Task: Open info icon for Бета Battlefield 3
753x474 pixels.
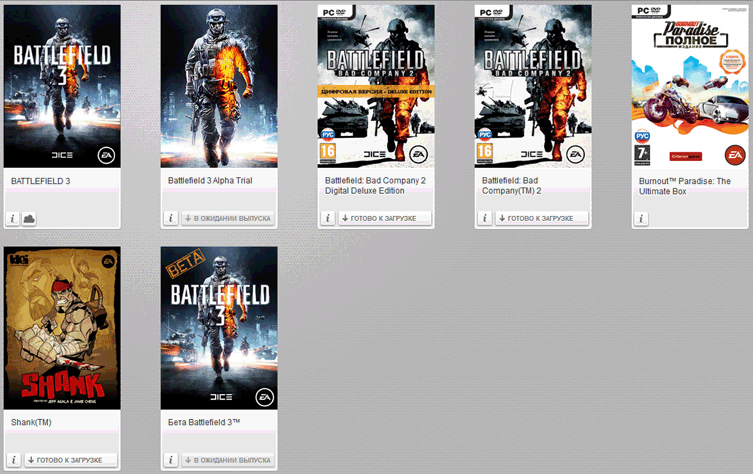Action: click(x=171, y=460)
